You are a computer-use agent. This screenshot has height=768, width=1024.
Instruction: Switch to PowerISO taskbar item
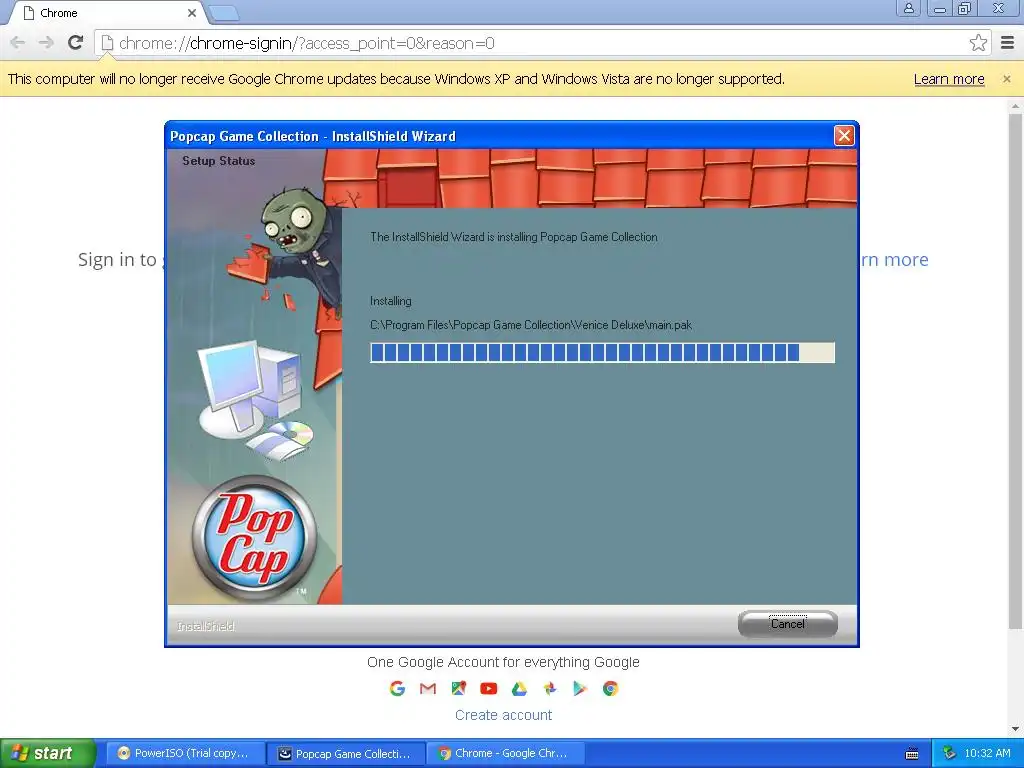(x=185, y=753)
